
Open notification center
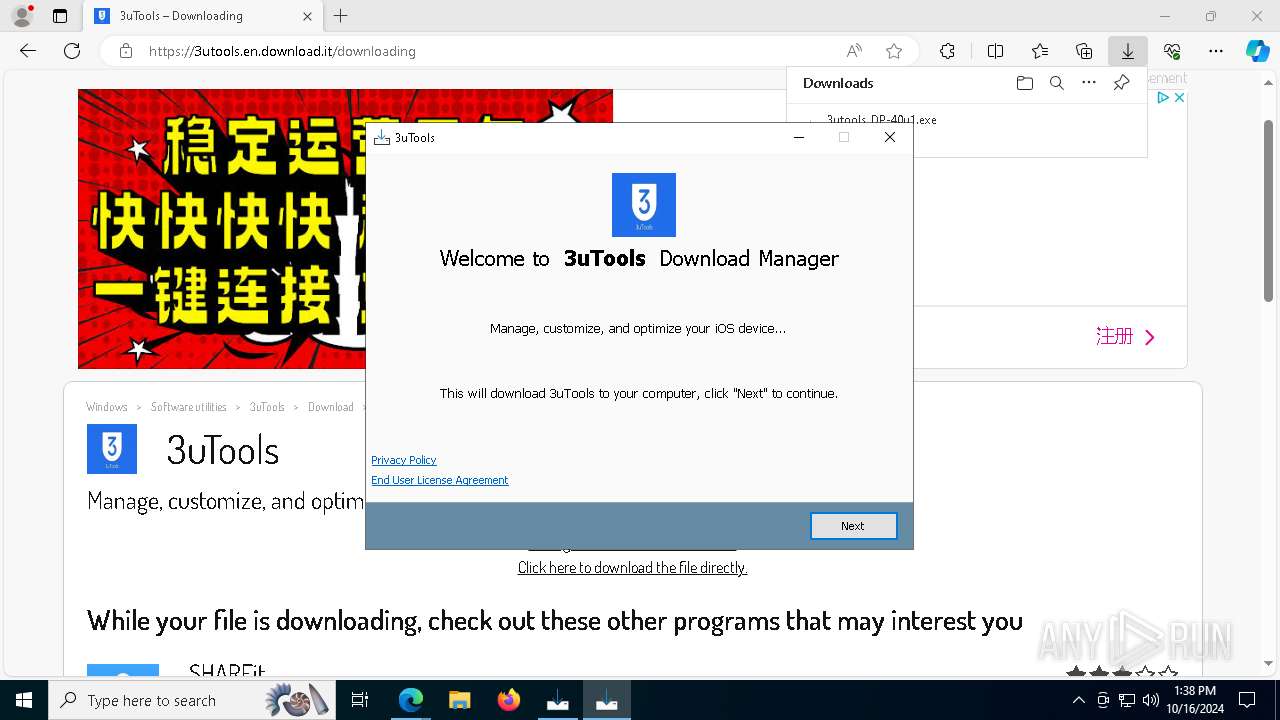point(1247,700)
